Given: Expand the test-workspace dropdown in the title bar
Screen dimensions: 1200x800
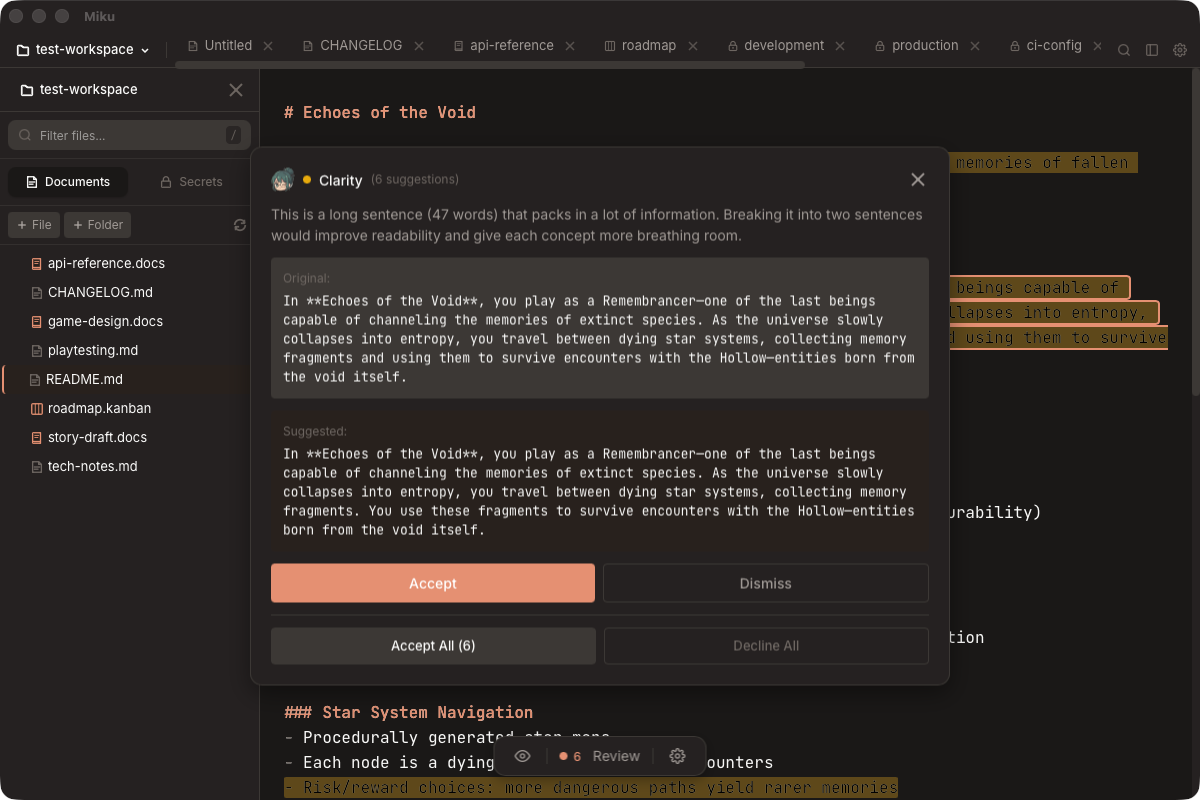Looking at the screenshot, I should [84, 50].
